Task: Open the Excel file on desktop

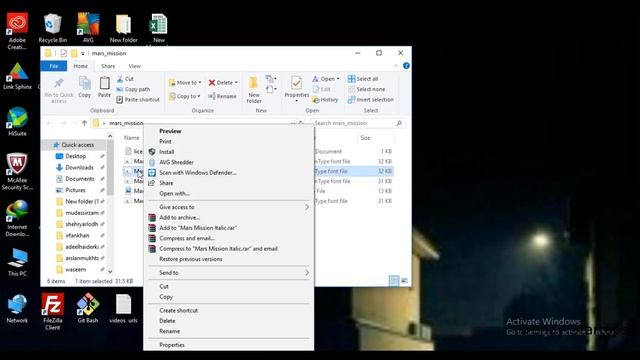Action: pyautogui.click(x=159, y=28)
